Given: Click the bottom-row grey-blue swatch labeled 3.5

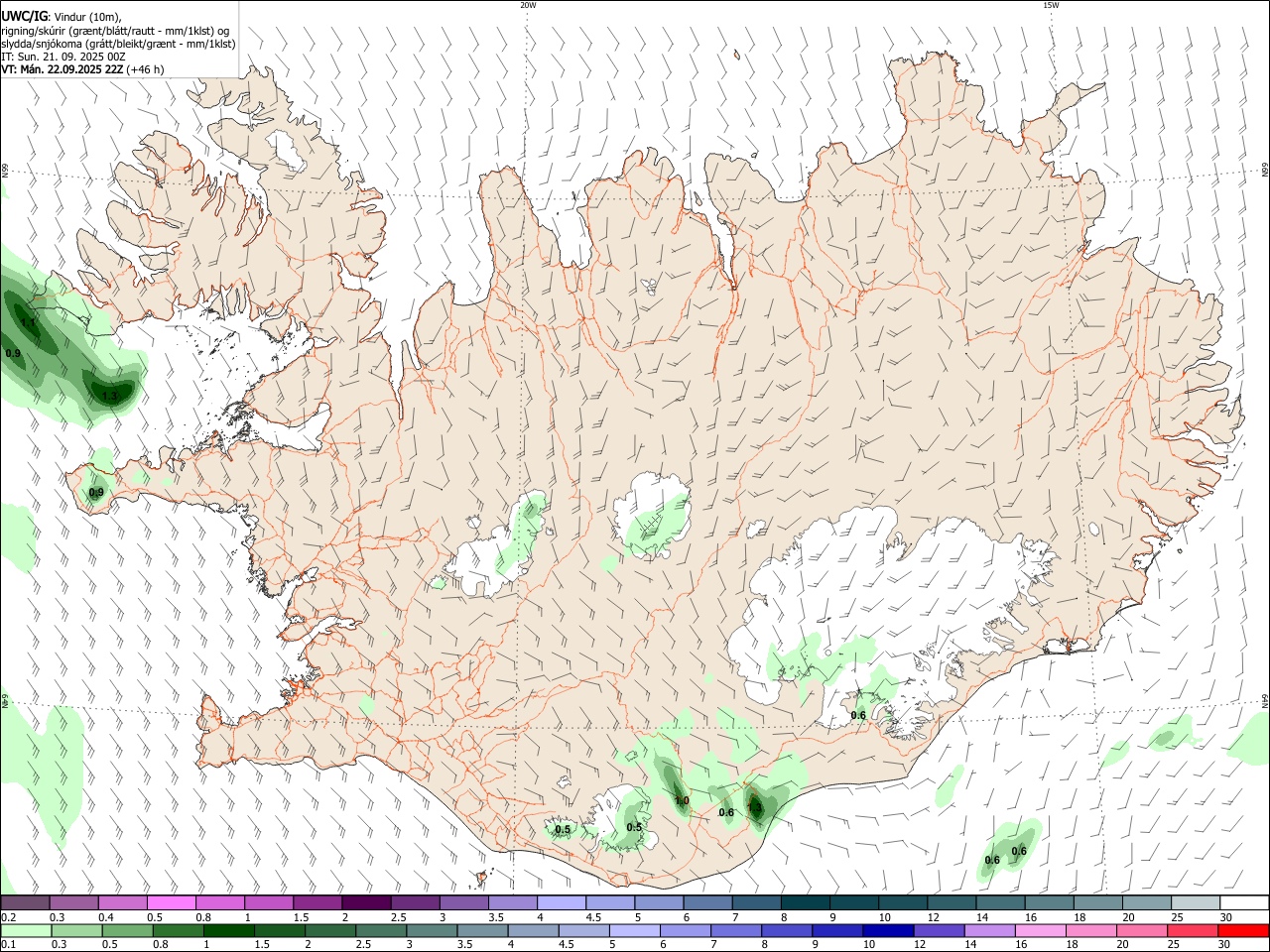Looking at the screenshot, I should click(482, 930).
